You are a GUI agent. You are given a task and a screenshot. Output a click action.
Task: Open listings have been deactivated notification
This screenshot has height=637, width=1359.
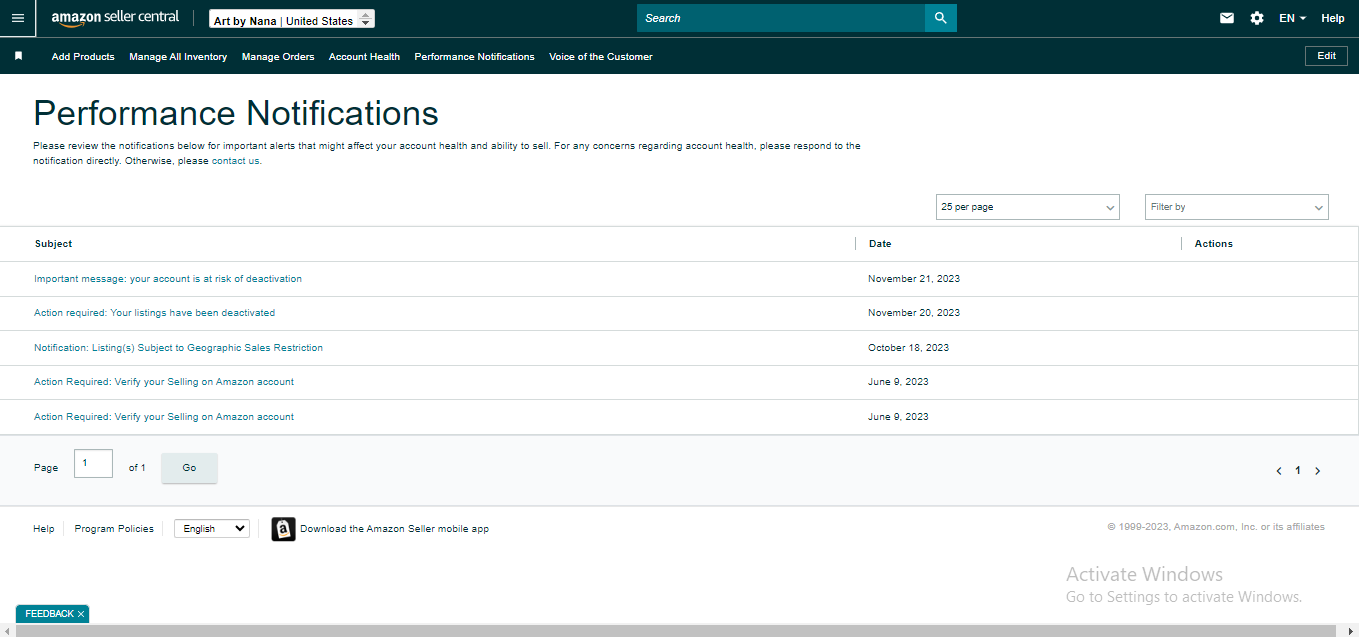tap(154, 313)
